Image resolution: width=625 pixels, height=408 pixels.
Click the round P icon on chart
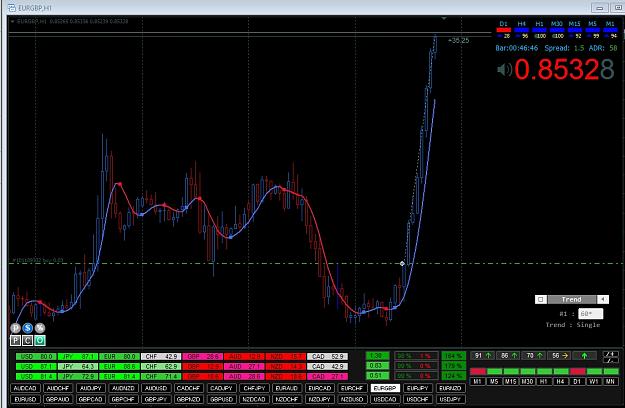(x=16, y=328)
